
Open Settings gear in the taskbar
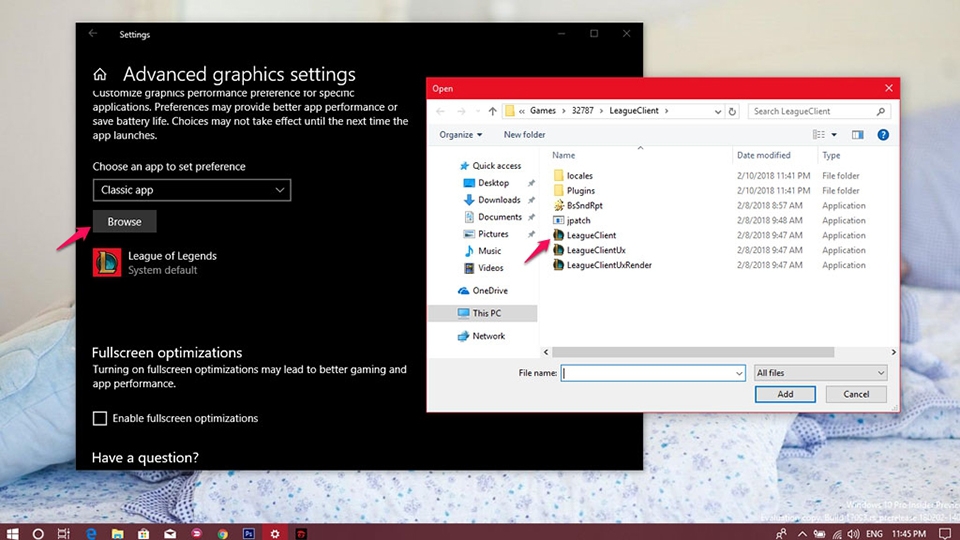click(x=275, y=534)
